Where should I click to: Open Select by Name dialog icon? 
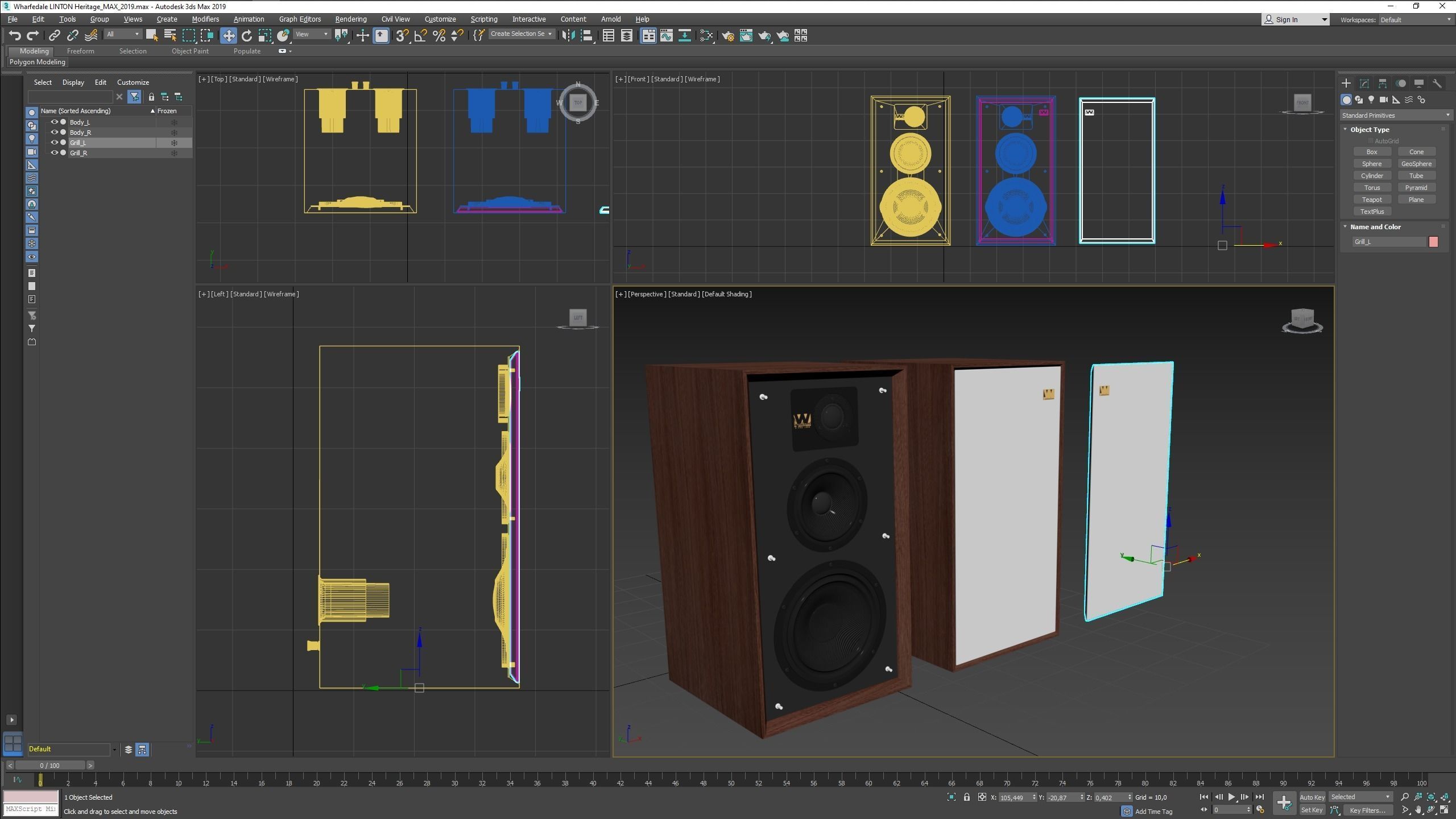click(170, 36)
